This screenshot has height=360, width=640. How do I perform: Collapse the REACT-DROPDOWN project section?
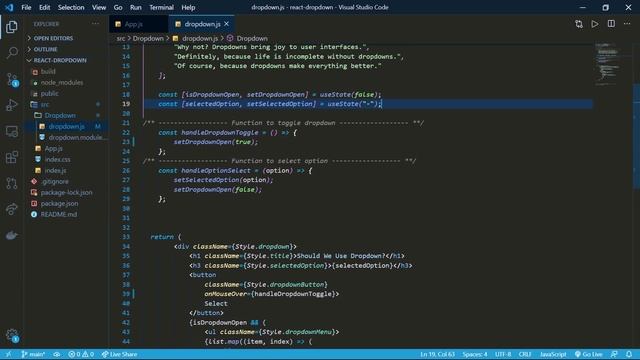click(x=60, y=60)
